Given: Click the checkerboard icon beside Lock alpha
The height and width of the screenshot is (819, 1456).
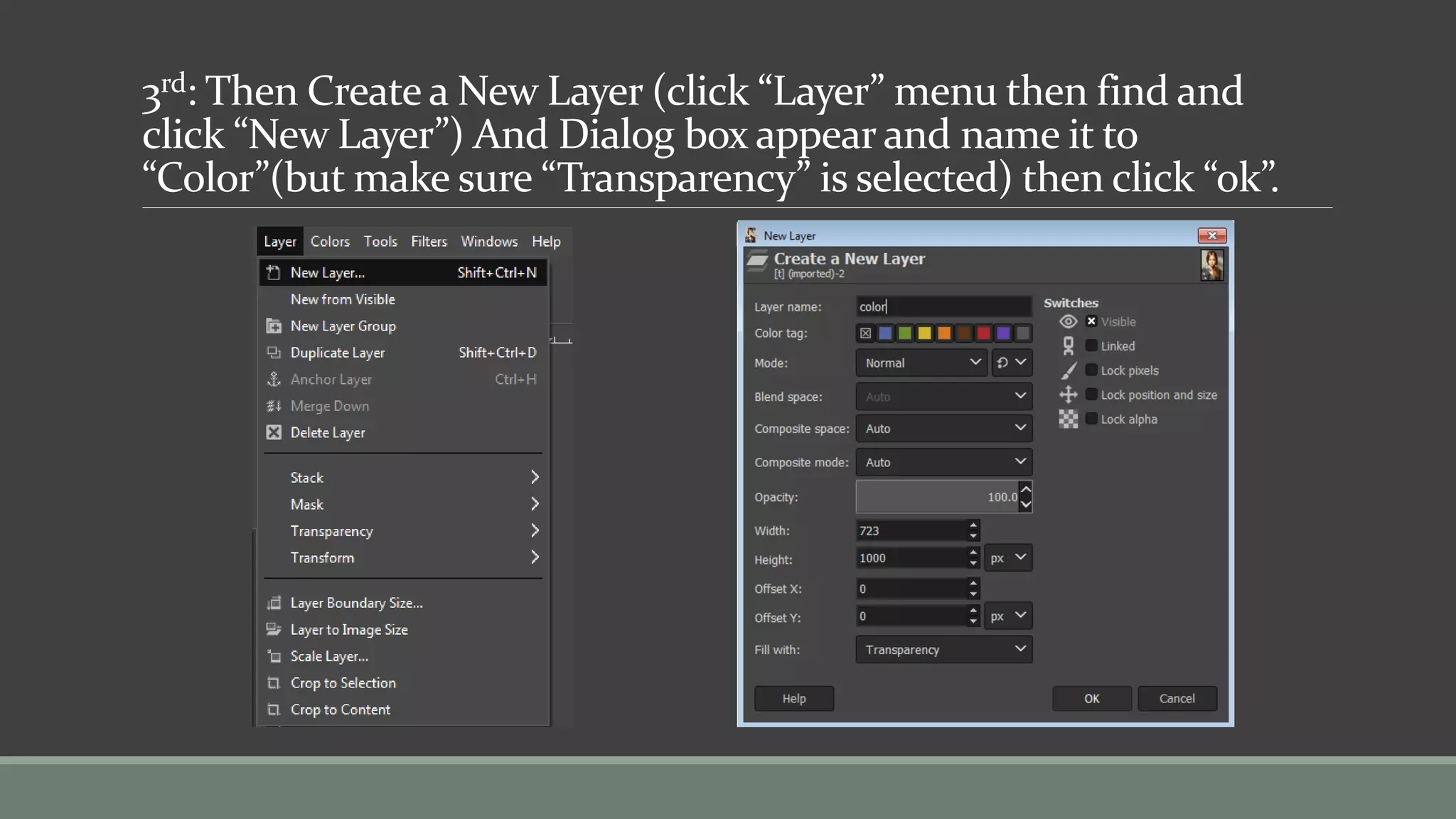Looking at the screenshot, I should pyautogui.click(x=1068, y=419).
